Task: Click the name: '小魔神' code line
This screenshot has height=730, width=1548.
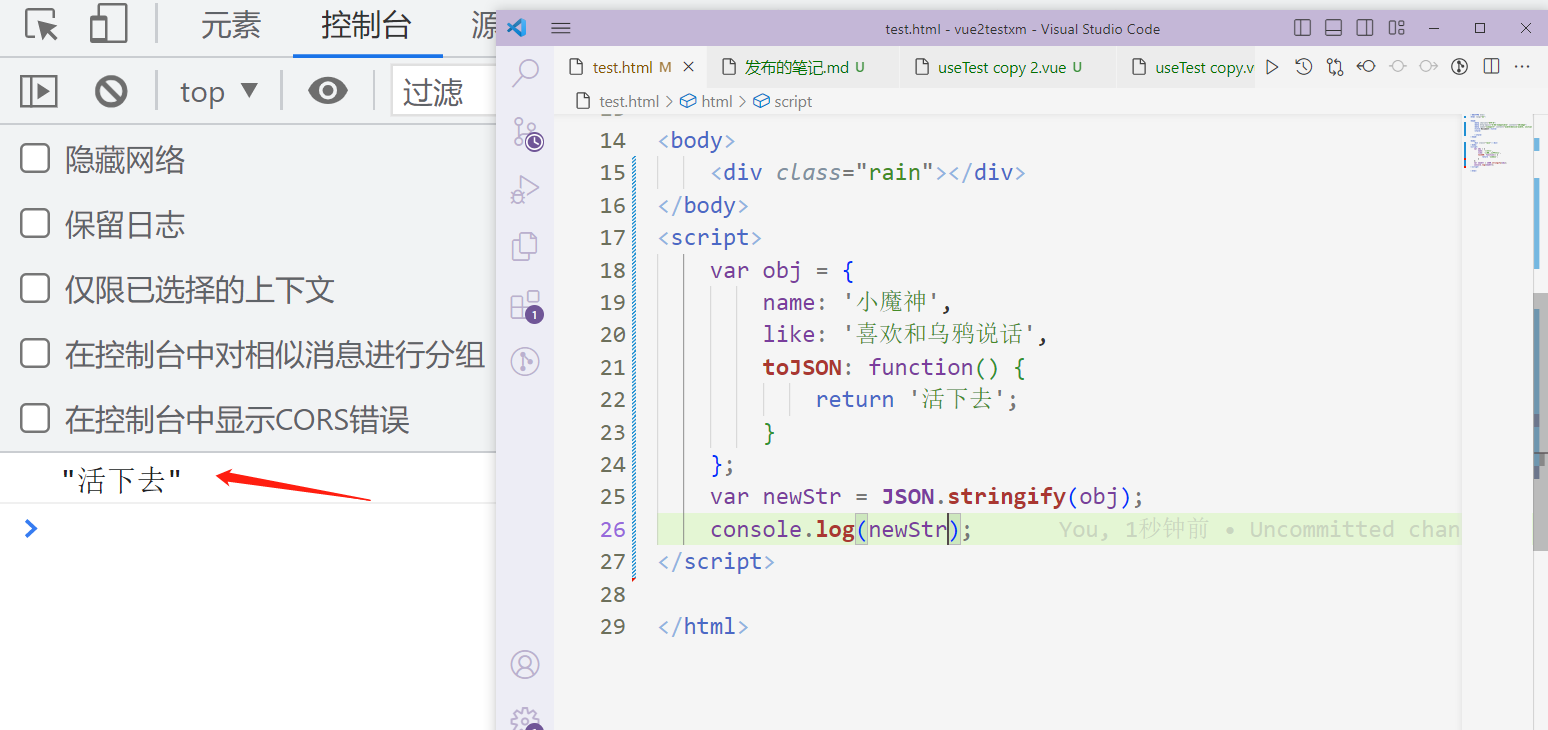Action: click(x=857, y=302)
